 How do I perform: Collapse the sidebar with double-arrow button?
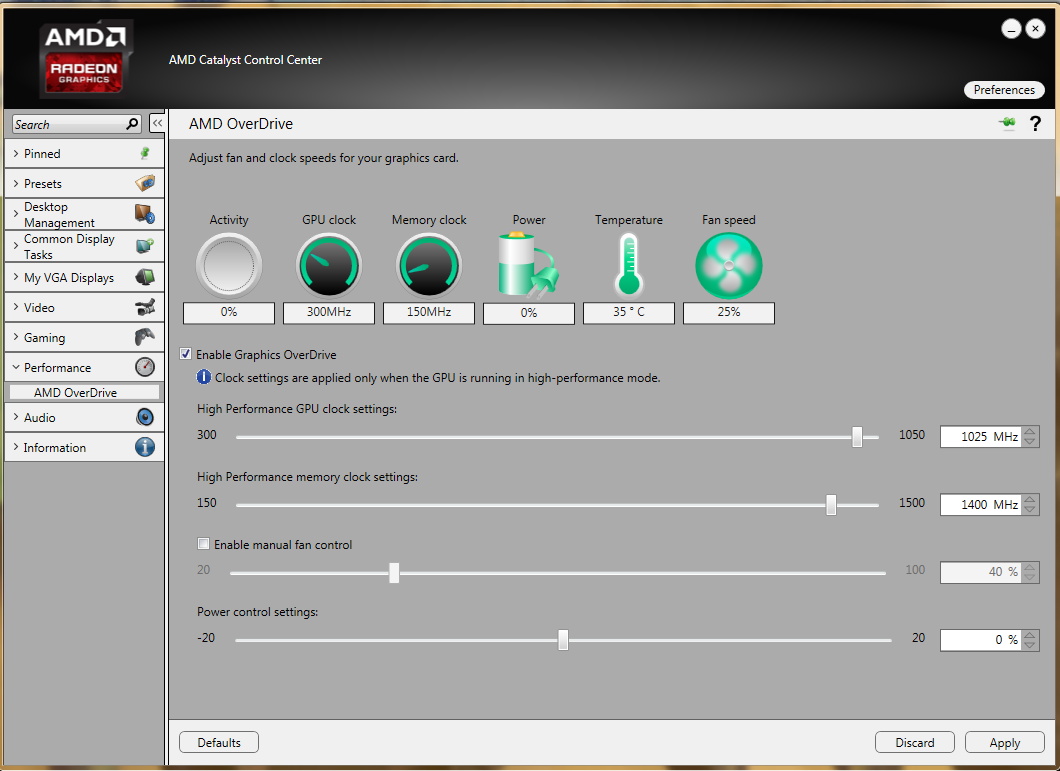pos(157,123)
